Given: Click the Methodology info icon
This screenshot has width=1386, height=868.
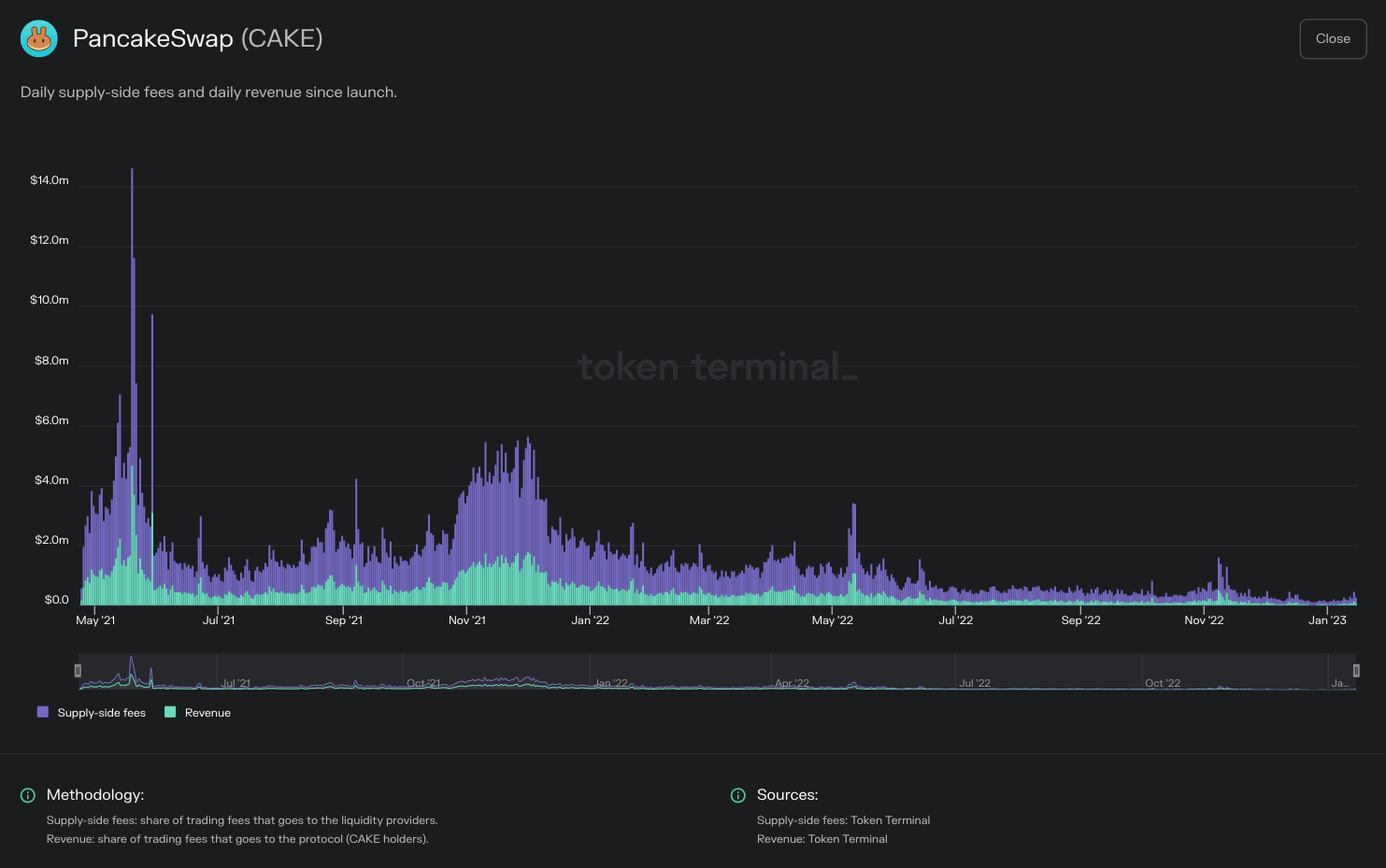Looking at the screenshot, I should tap(28, 795).
